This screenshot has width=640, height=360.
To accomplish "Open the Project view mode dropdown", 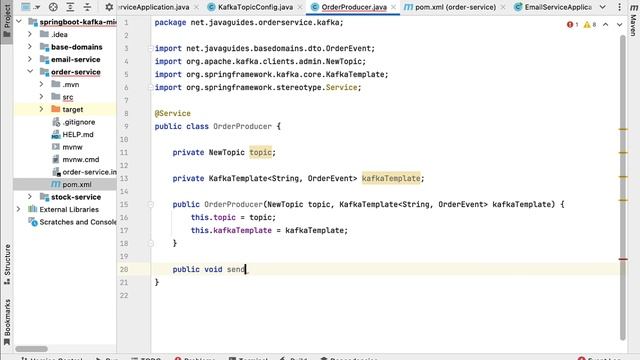I will pyautogui.click(x=30, y=7).
